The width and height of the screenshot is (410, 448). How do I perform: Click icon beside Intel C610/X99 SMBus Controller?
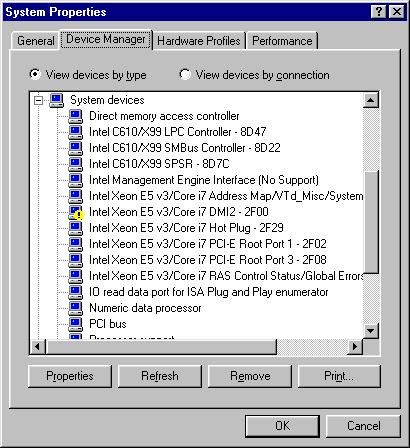tap(75, 148)
